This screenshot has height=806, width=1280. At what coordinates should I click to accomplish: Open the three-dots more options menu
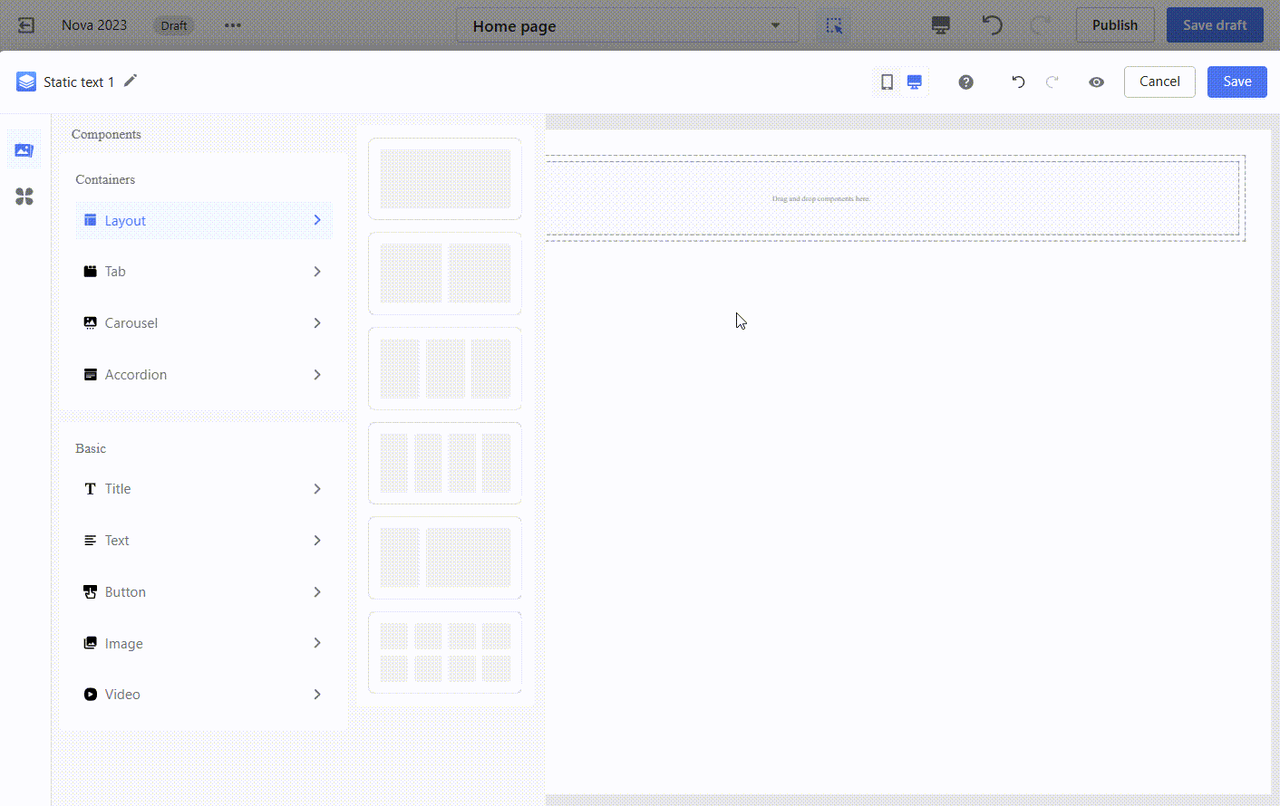coord(233,25)
